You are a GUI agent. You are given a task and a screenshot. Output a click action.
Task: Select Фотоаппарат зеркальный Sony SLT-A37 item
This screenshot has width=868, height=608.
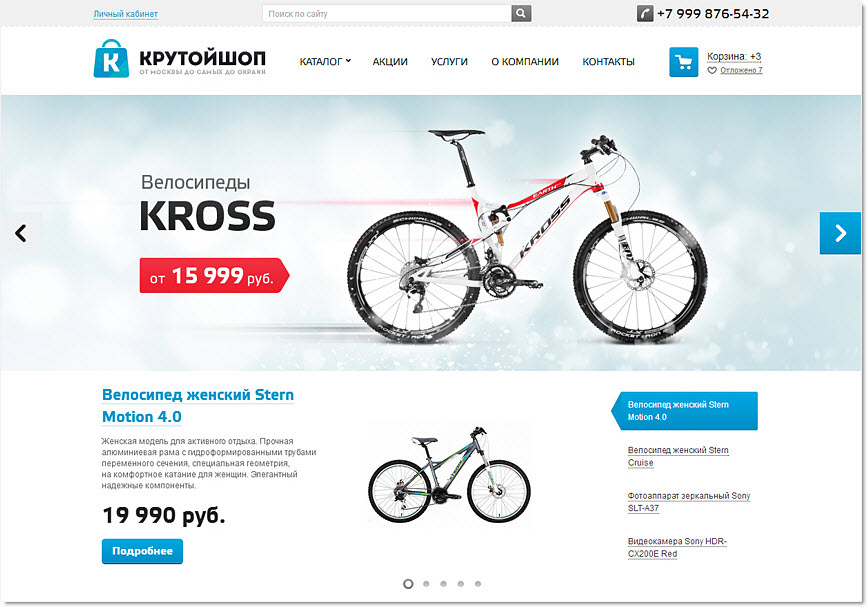(x=689, y=502)
